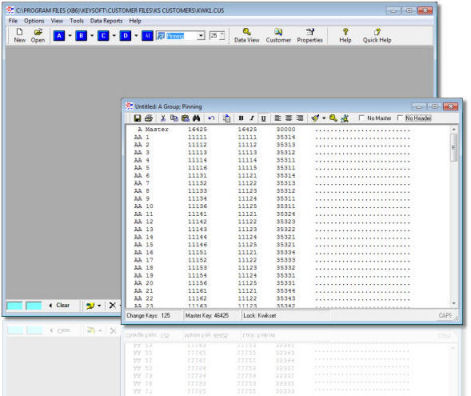Click the Open file icon
The image size is (471, 396).
pos(38,35)
